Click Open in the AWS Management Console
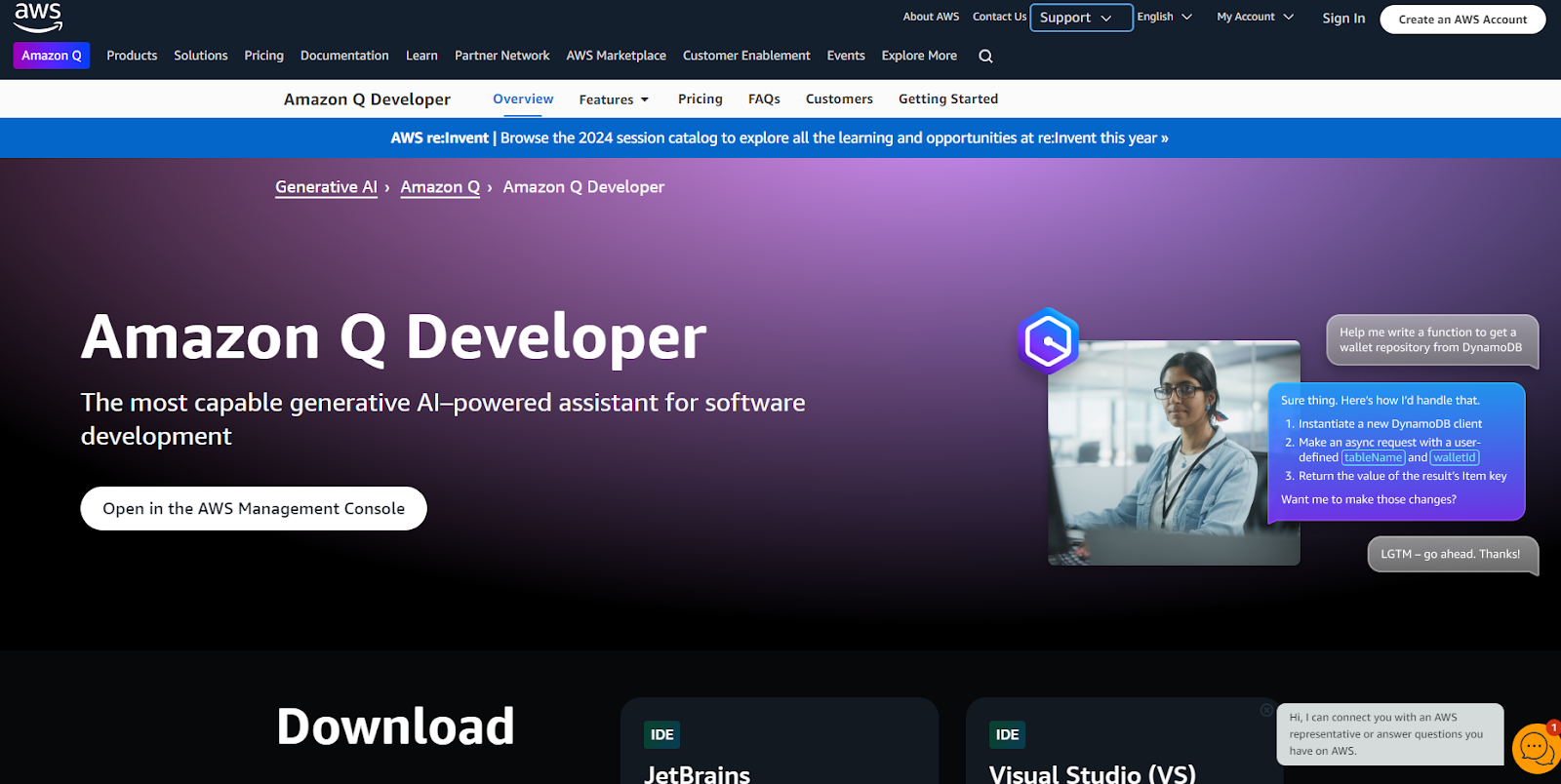The height and width of the screenshot is (784, 1561). click(254, 509)
